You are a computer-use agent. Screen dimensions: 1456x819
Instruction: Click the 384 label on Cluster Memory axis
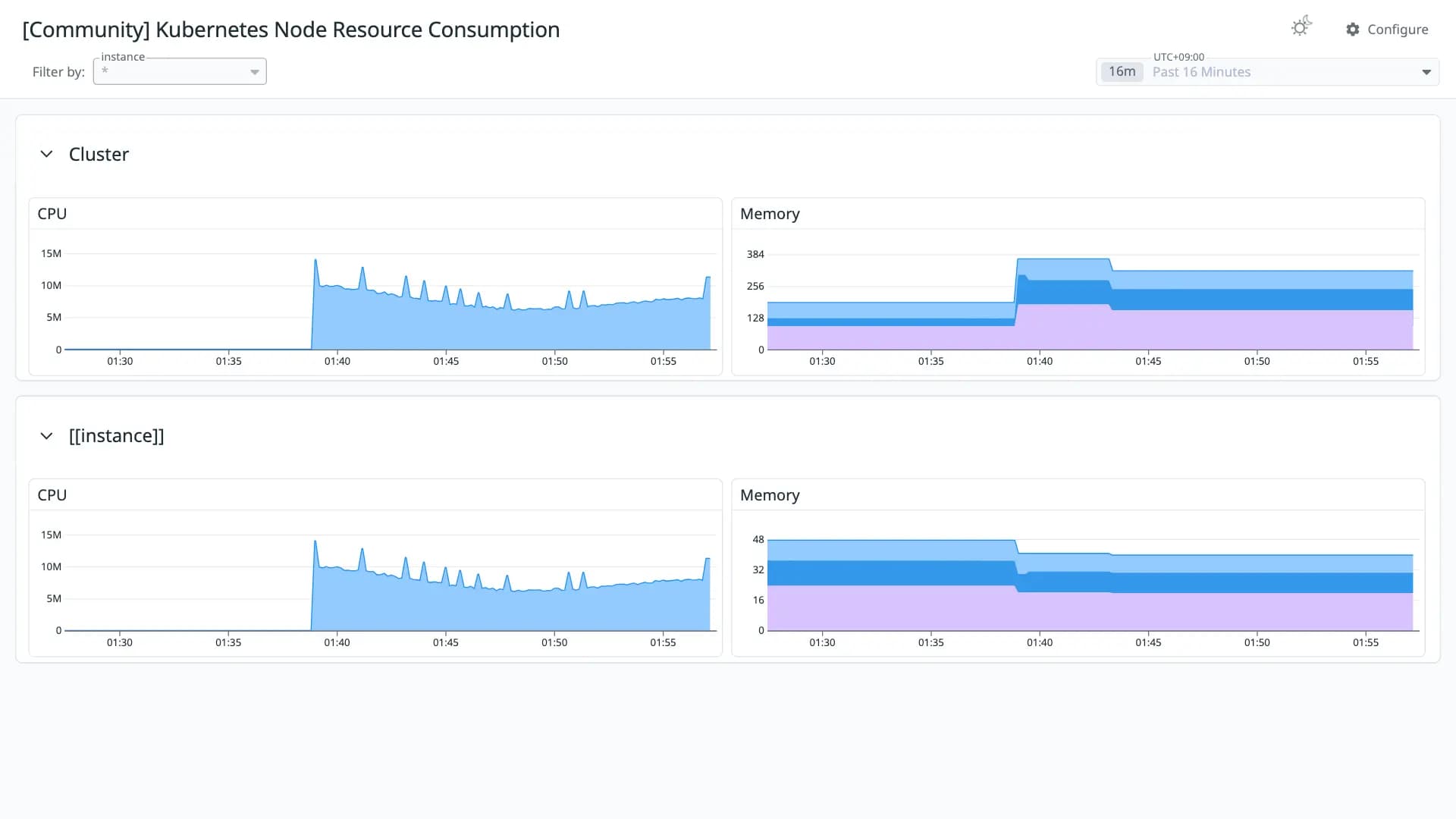[755, 254]
